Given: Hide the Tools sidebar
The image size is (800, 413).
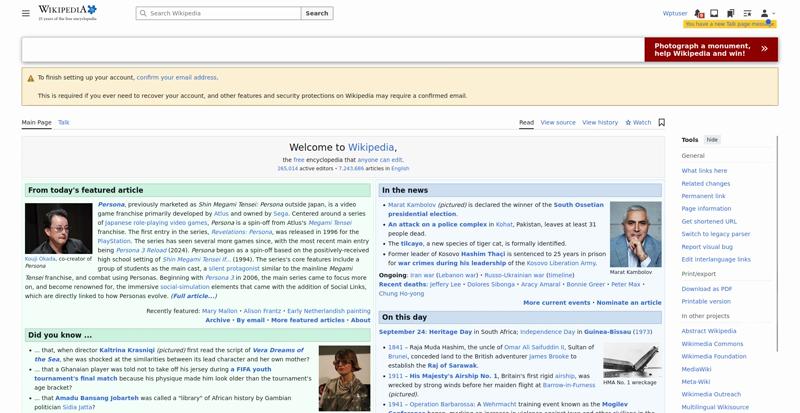Looking at the screenshot, I should point(712,140).
